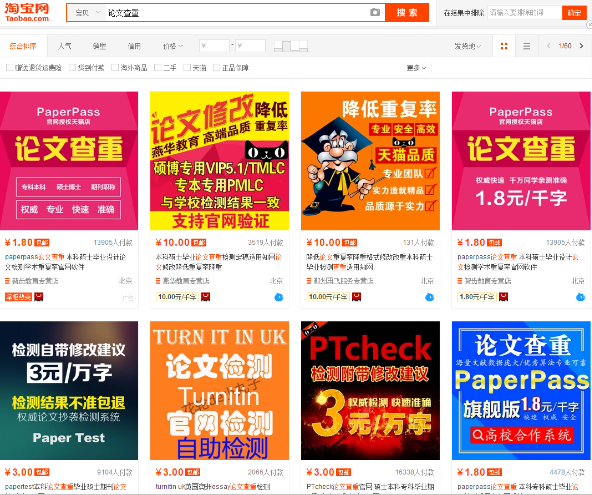Open blue PaperPass 旗舰版 product image
This screenshot has height=495, width=592.
521,390
